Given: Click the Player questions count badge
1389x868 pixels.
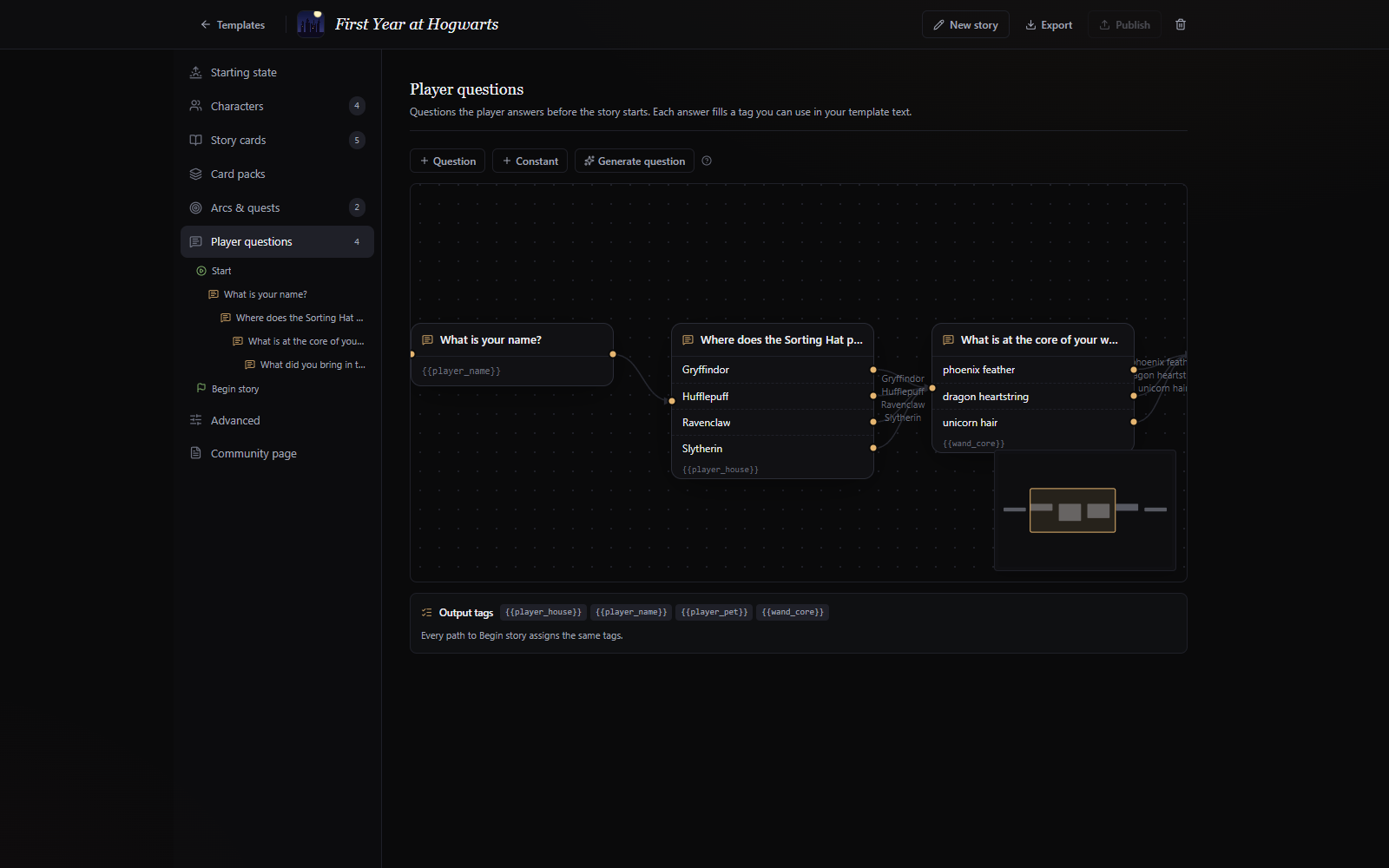Looking at the screenshot, I should 357,242.
